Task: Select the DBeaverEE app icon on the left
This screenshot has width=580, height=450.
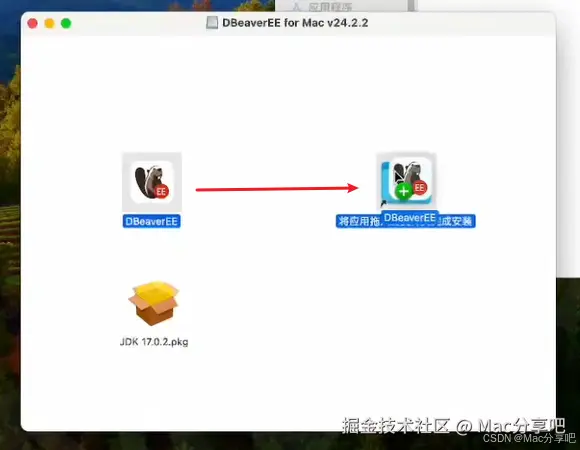Action: coord(152,182)
